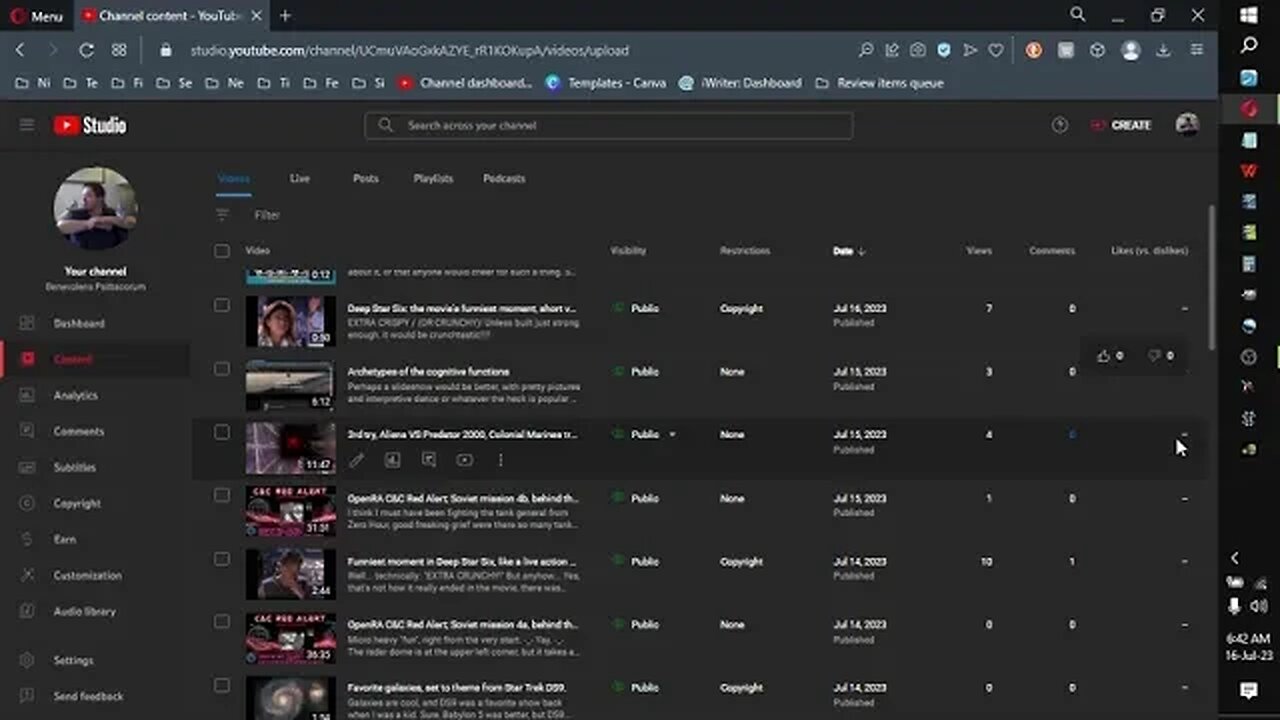Open the account avatar menu in Studio header
This screenshot has width=1280, height=720.
(1187, 125)
